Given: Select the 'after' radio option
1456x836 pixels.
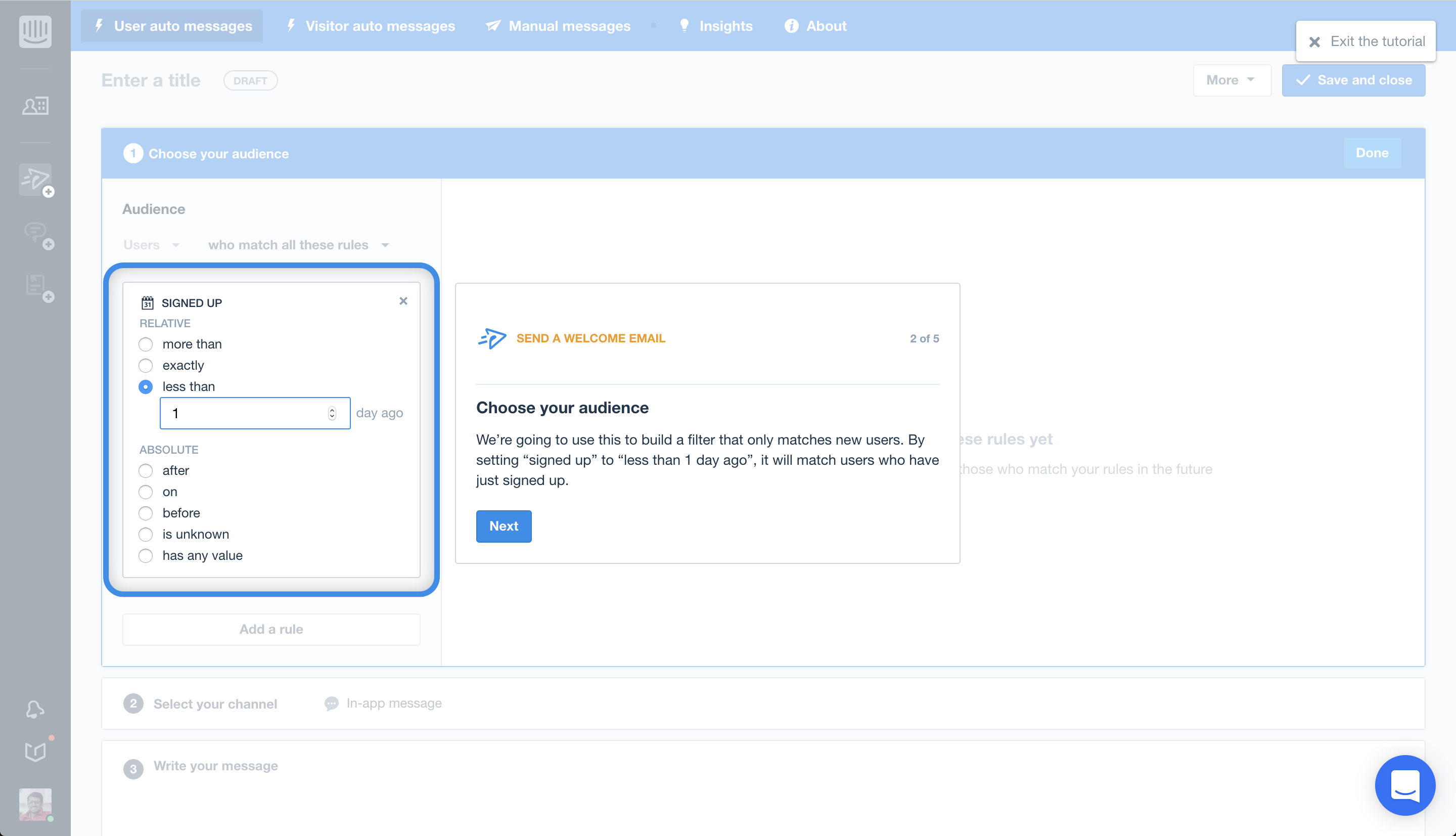Looking at the screenshot, I should (x=146, y=470).
